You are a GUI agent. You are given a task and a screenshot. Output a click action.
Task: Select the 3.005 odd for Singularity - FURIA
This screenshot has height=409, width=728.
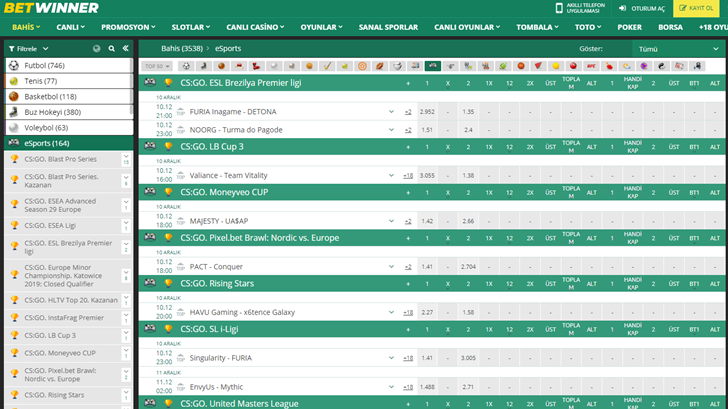coord(468,358)
